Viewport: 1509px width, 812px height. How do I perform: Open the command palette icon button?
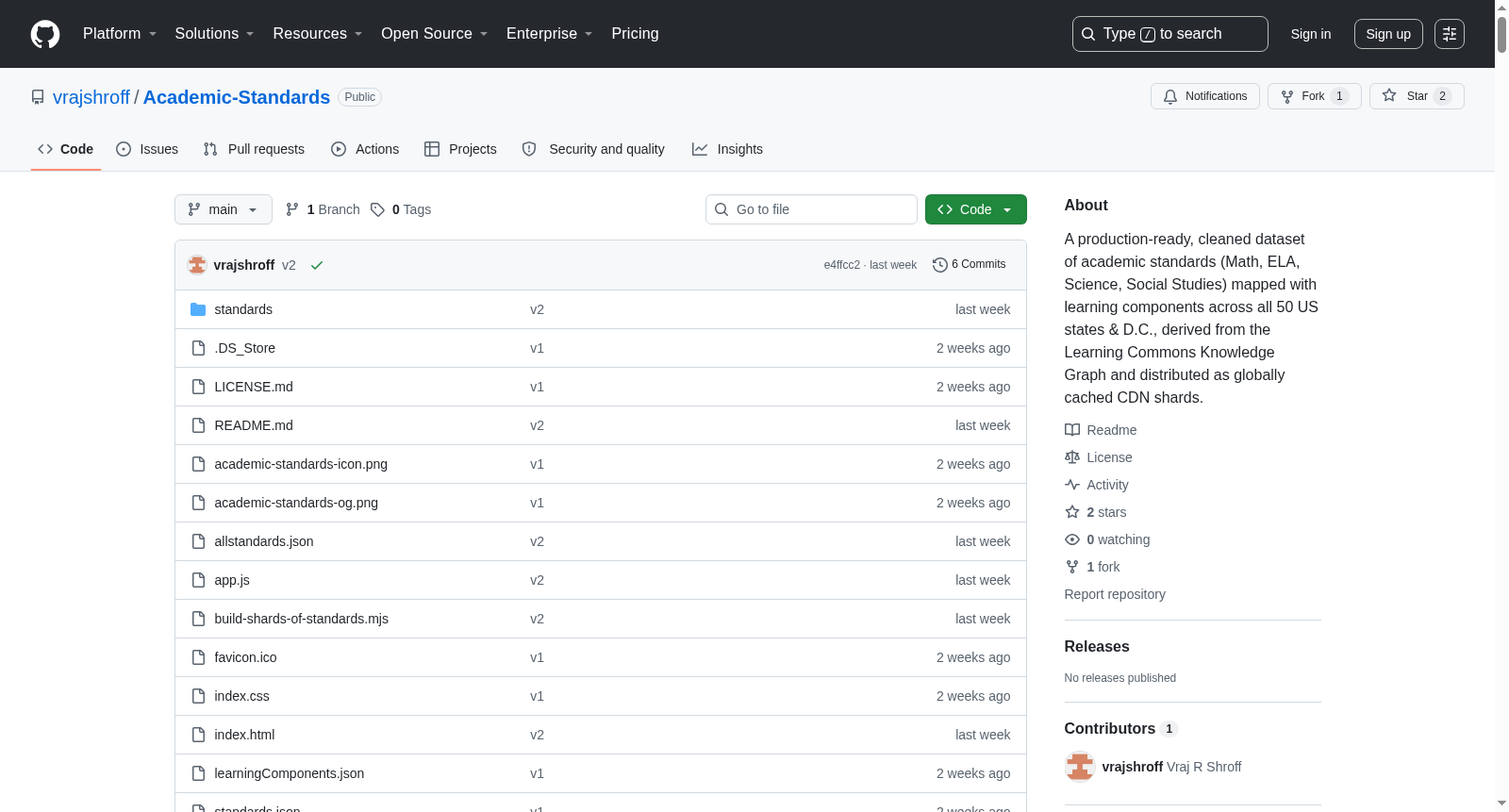point(1450,34)
